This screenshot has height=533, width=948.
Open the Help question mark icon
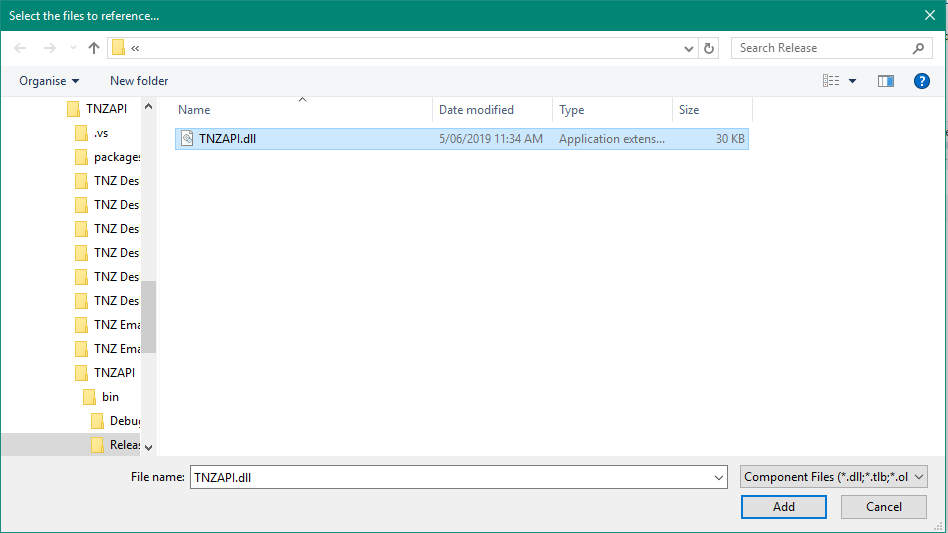point(922,81)
